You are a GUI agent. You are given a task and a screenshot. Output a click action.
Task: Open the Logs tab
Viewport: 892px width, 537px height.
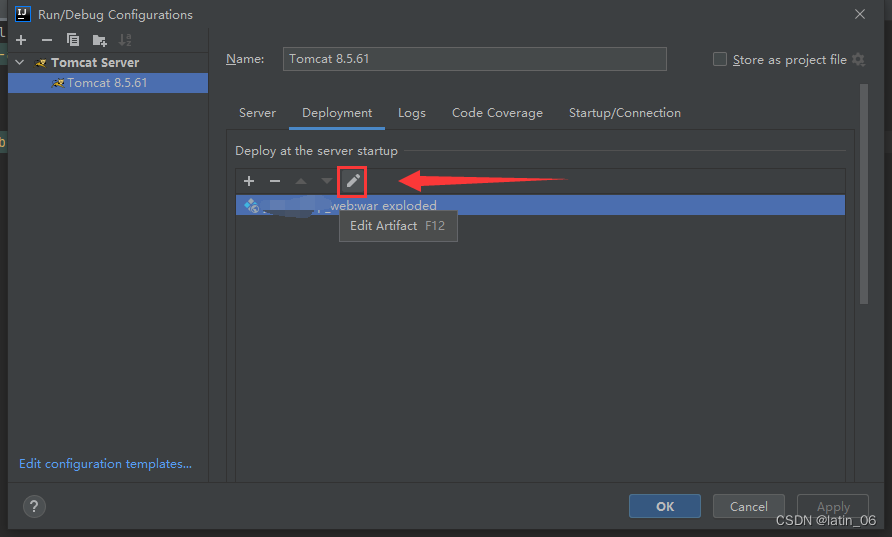point(412,113)
